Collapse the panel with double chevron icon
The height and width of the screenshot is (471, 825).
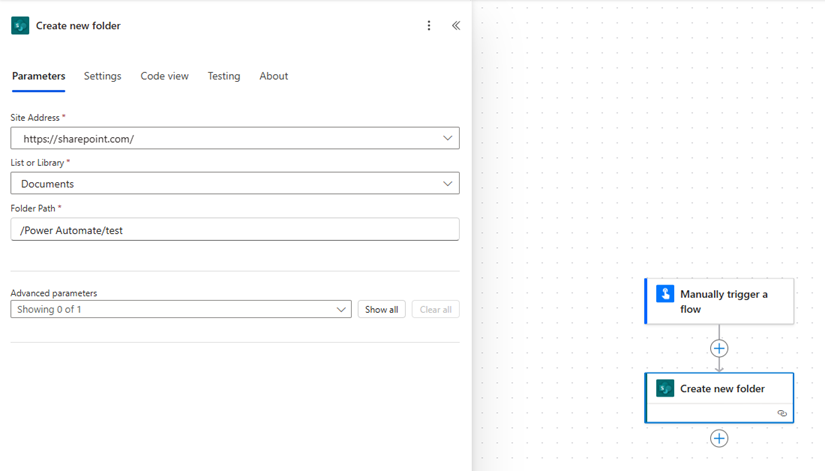(456, 26)
